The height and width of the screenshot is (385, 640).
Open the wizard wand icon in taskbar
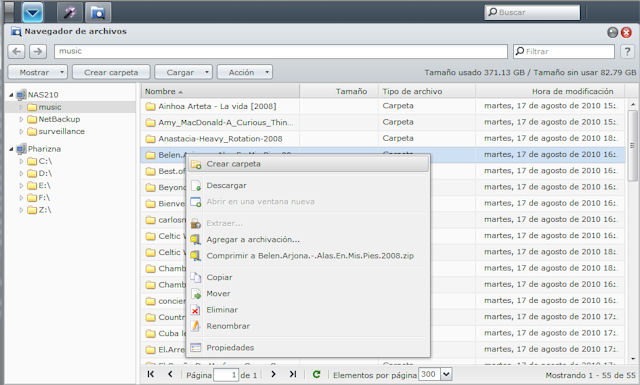tap(70, 12)
